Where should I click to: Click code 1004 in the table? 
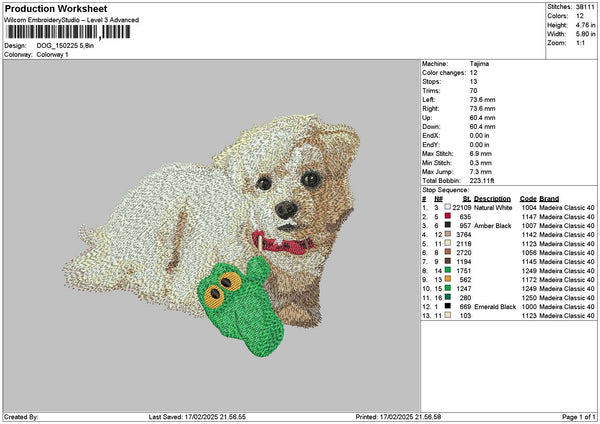pyautogui.click(x=529, y=207)
